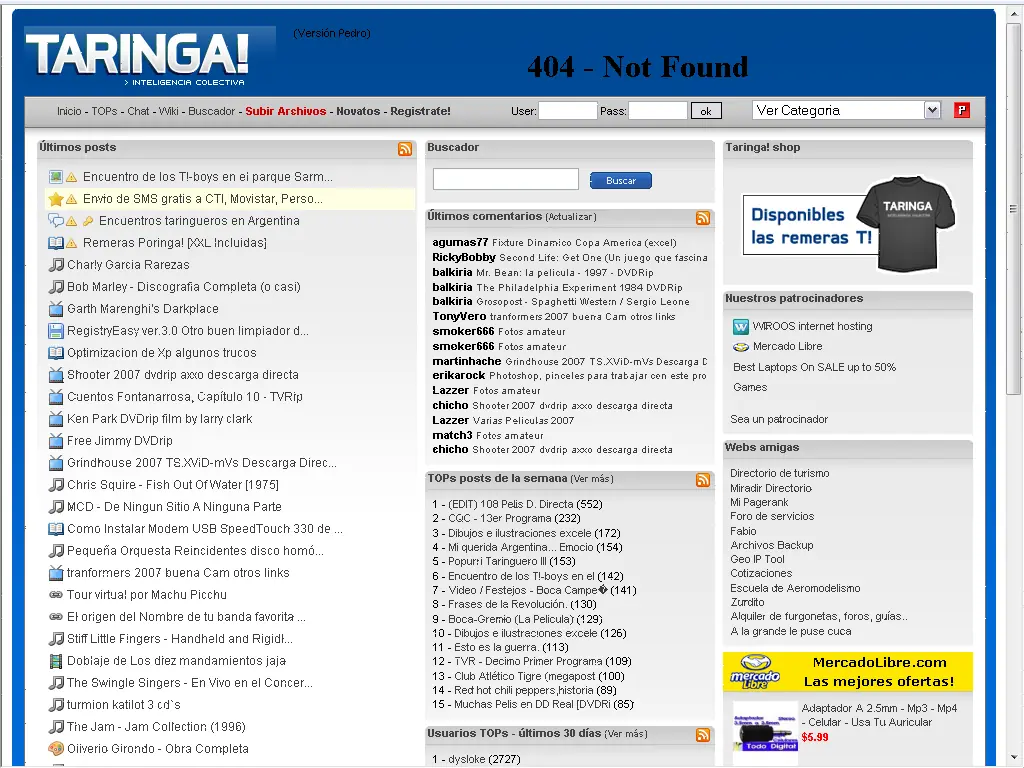This screenshot has height=768, width=1024.
Task: Click the chat bubble icon on Encuentros taringueros row
Action: tap(56, 221)
